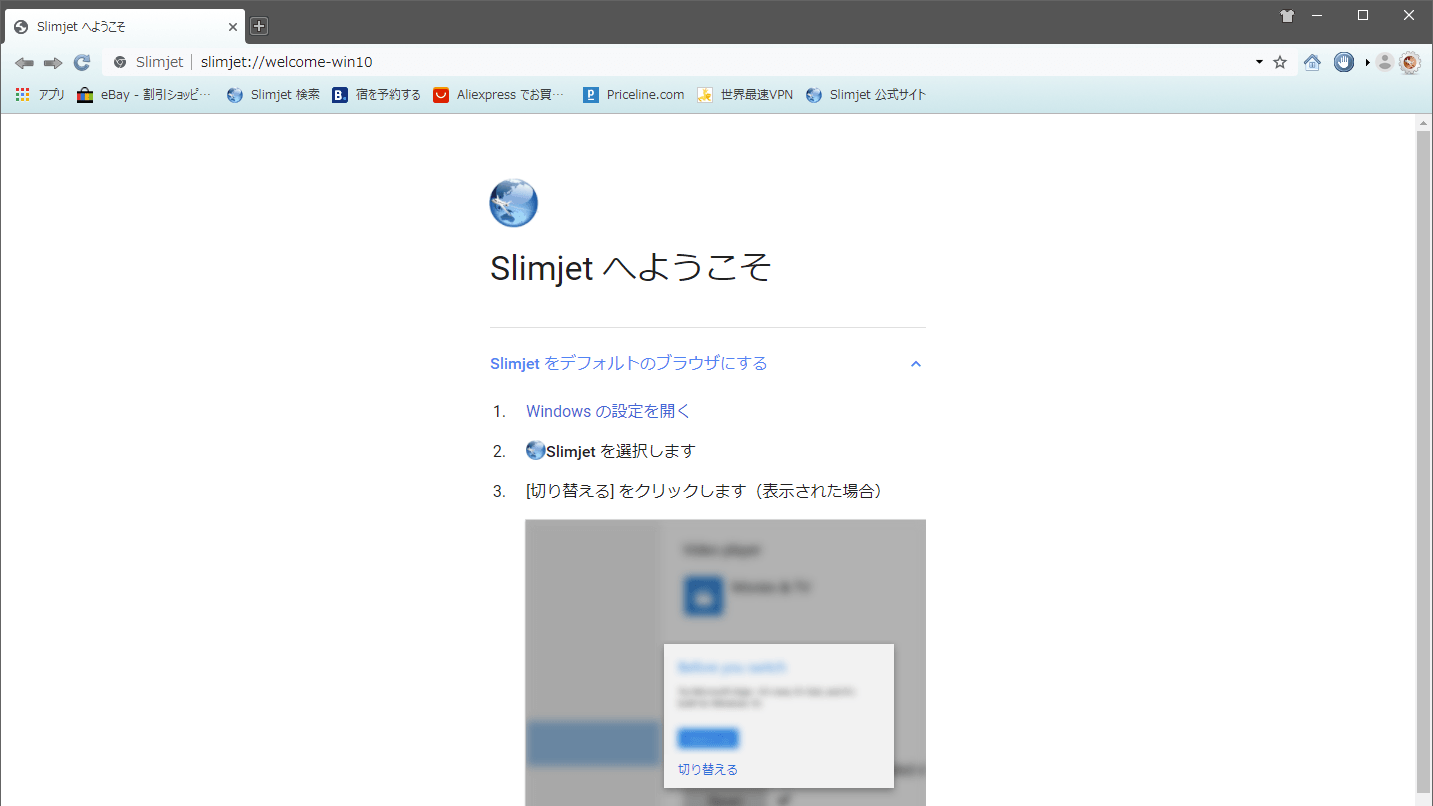Image resolution: width=1433 pixels, height=806 pixels.
Task: Open the Priceline.com bookmark
Action: (634, 95)
